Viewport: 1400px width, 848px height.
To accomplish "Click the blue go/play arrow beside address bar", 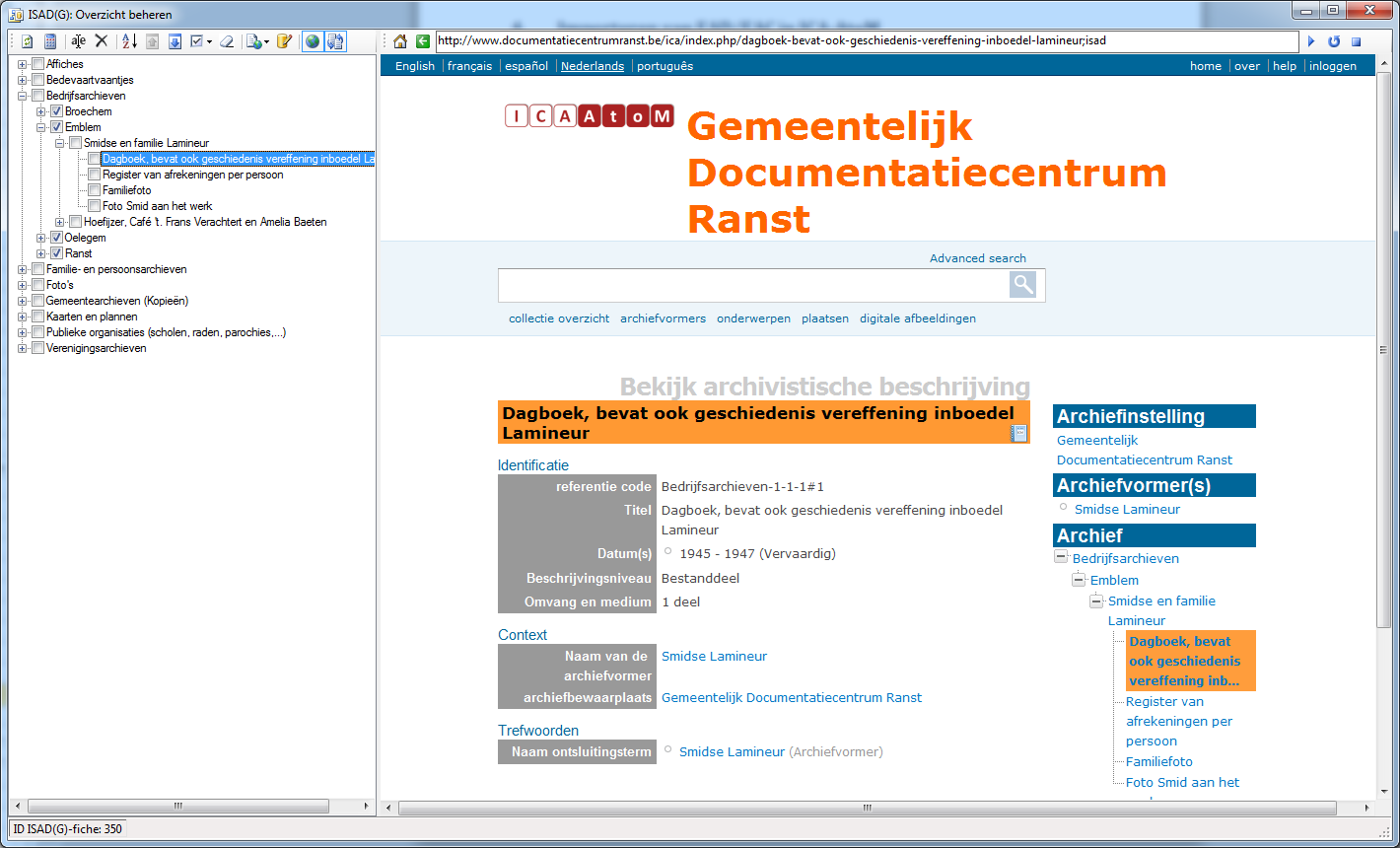I will pyautogui.click(x=1311, y=41).
